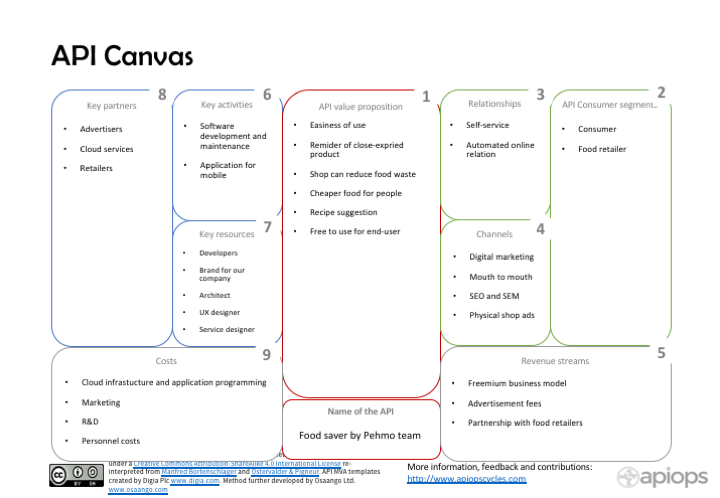This screenshot has height=498, width=720.
Task: Click Freemium business model text
Action: point(517,383)
